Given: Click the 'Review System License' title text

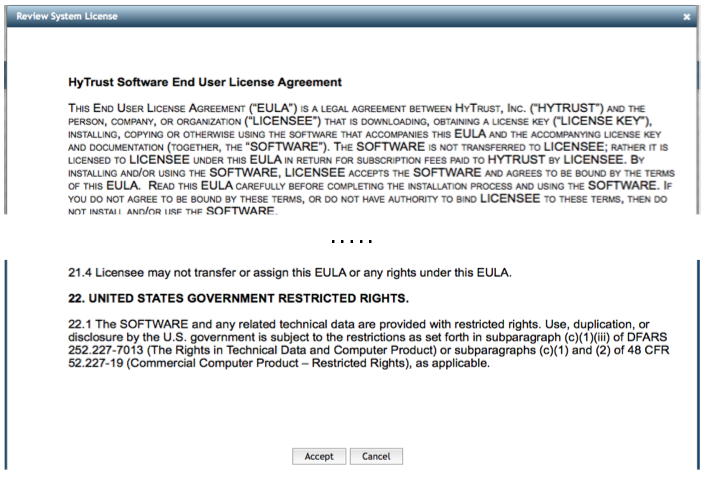Looking at the screenshot, I should [67, 16].
